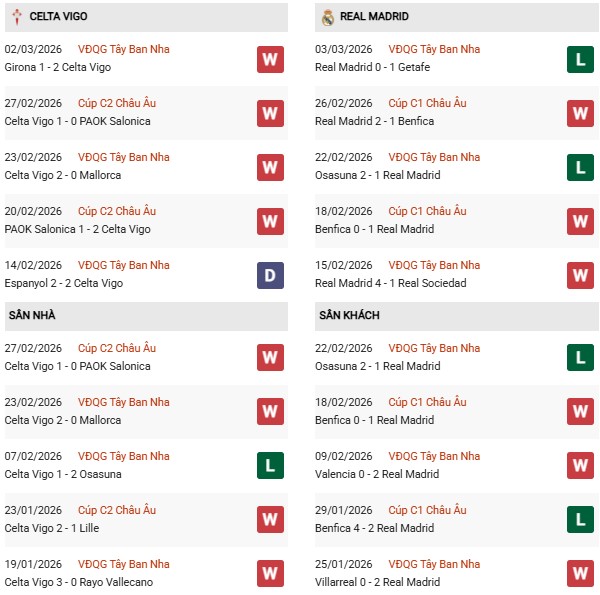Click loss badge for Real Madrid 0 - 1 Getafe
Screen dimensions: 600x595
coord(580,59)
